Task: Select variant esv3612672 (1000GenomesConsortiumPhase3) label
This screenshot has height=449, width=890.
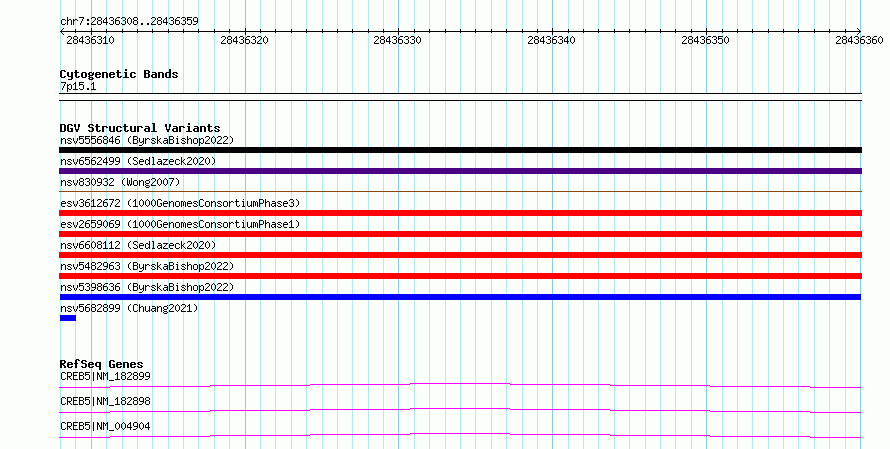Action: pos(180,203)
